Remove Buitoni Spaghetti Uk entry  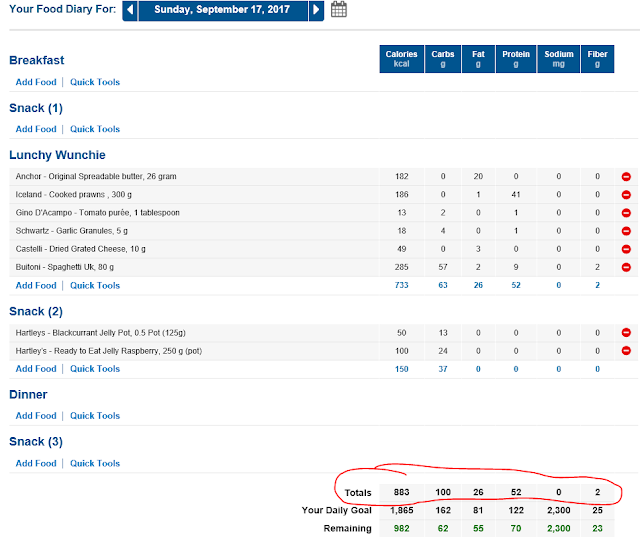[x=626, y=267]
